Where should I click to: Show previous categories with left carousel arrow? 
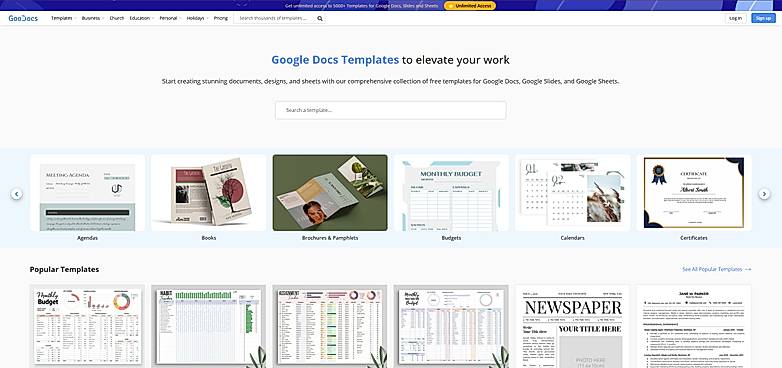coord(16,193)
